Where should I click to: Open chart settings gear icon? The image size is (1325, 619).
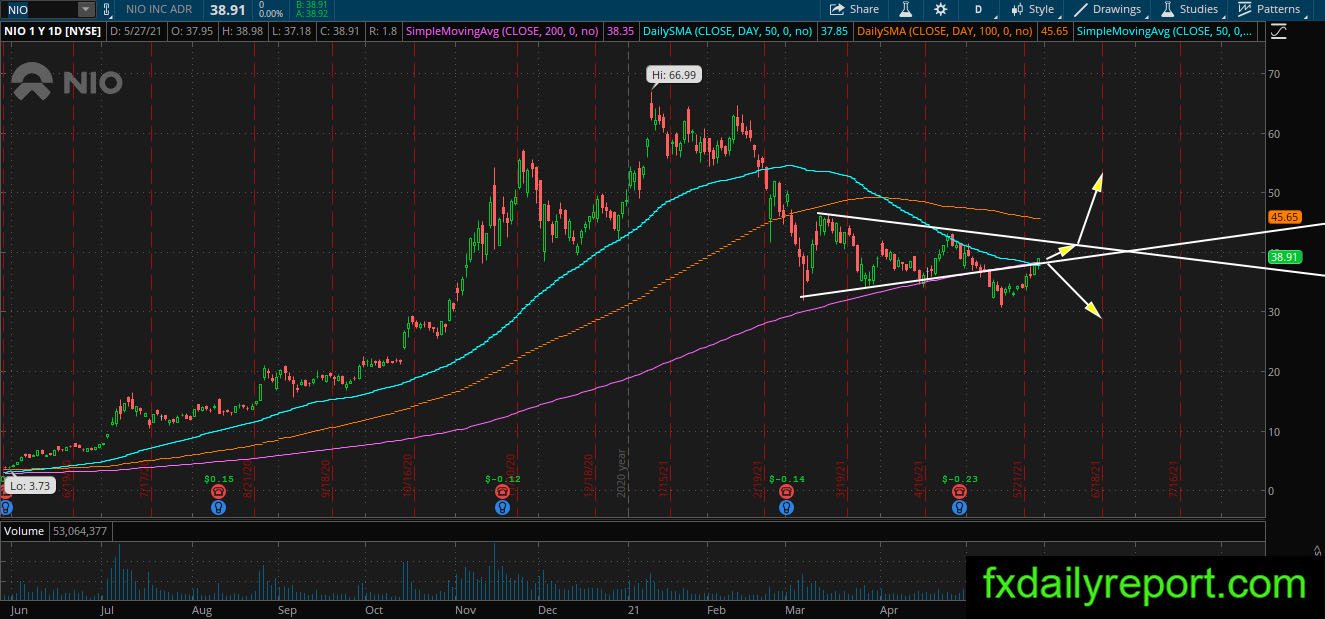tap(941, 9)
